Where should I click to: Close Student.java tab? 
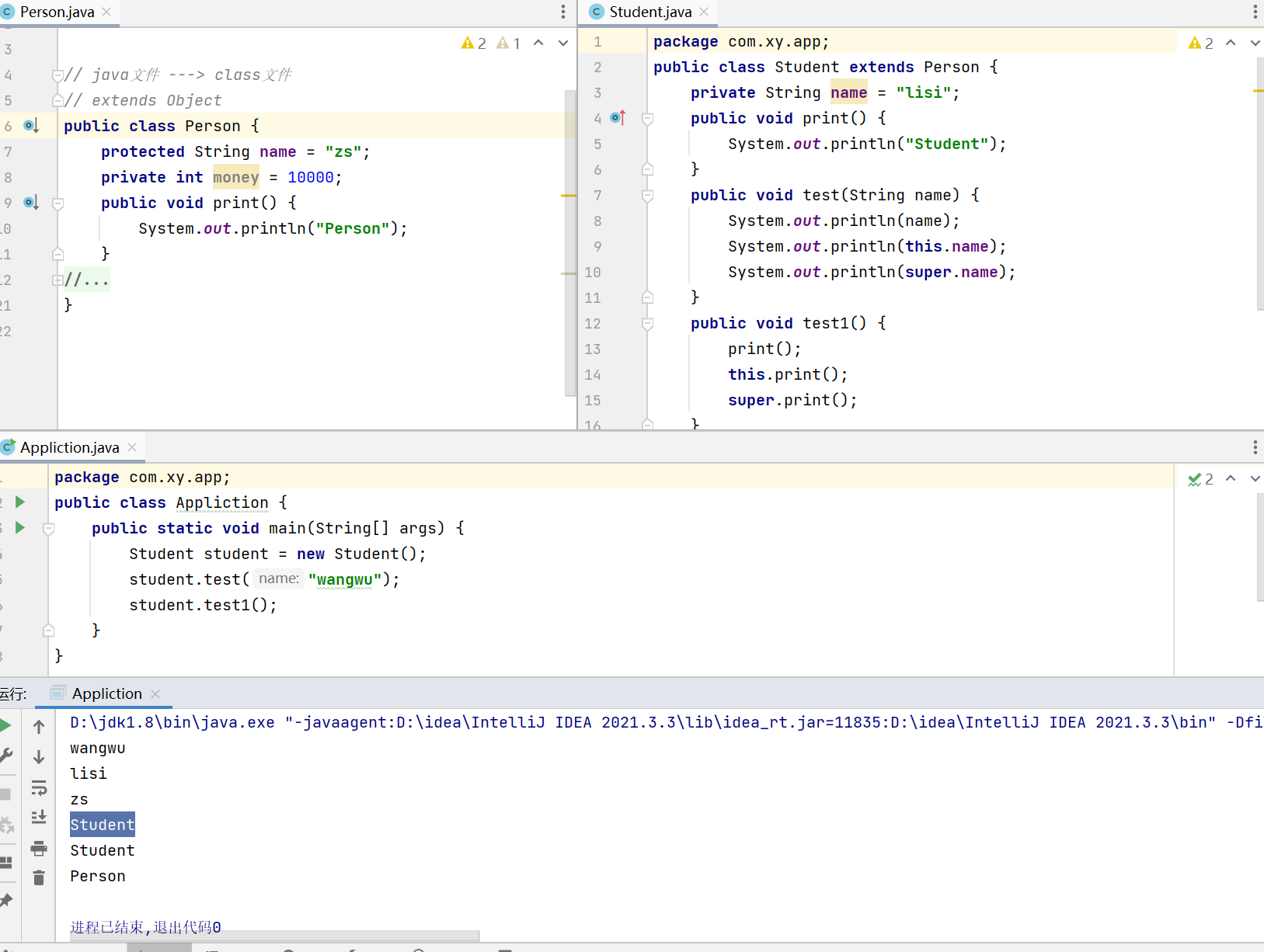coord(704,12)
